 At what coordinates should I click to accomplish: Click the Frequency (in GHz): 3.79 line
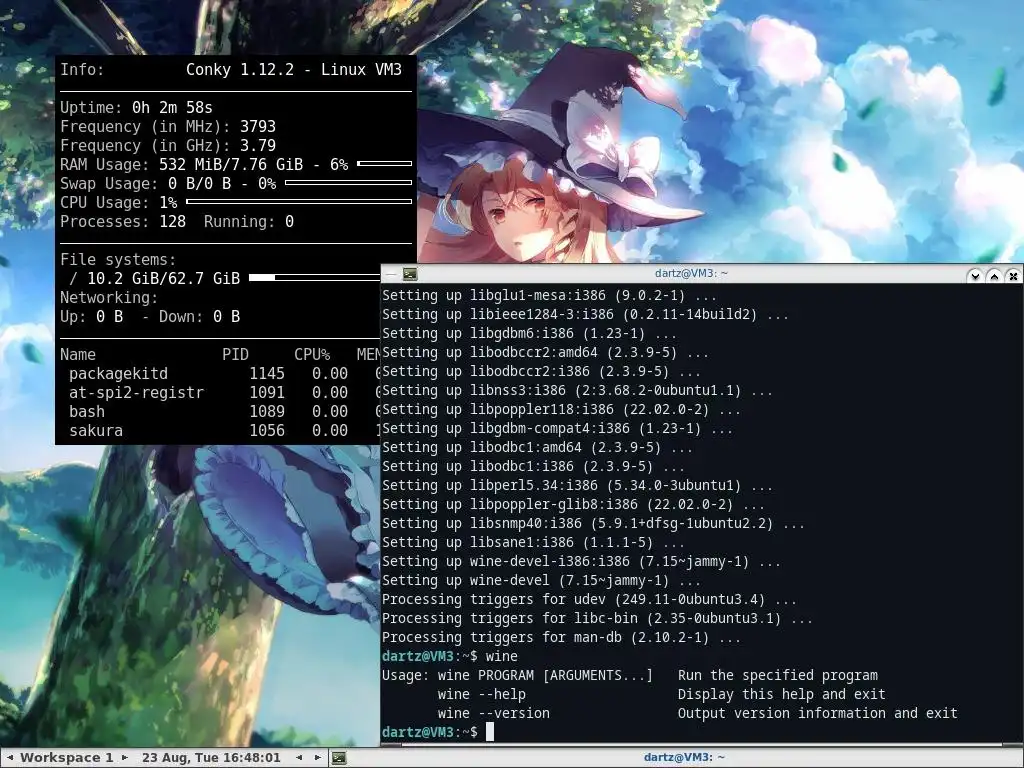click(168, 145)
